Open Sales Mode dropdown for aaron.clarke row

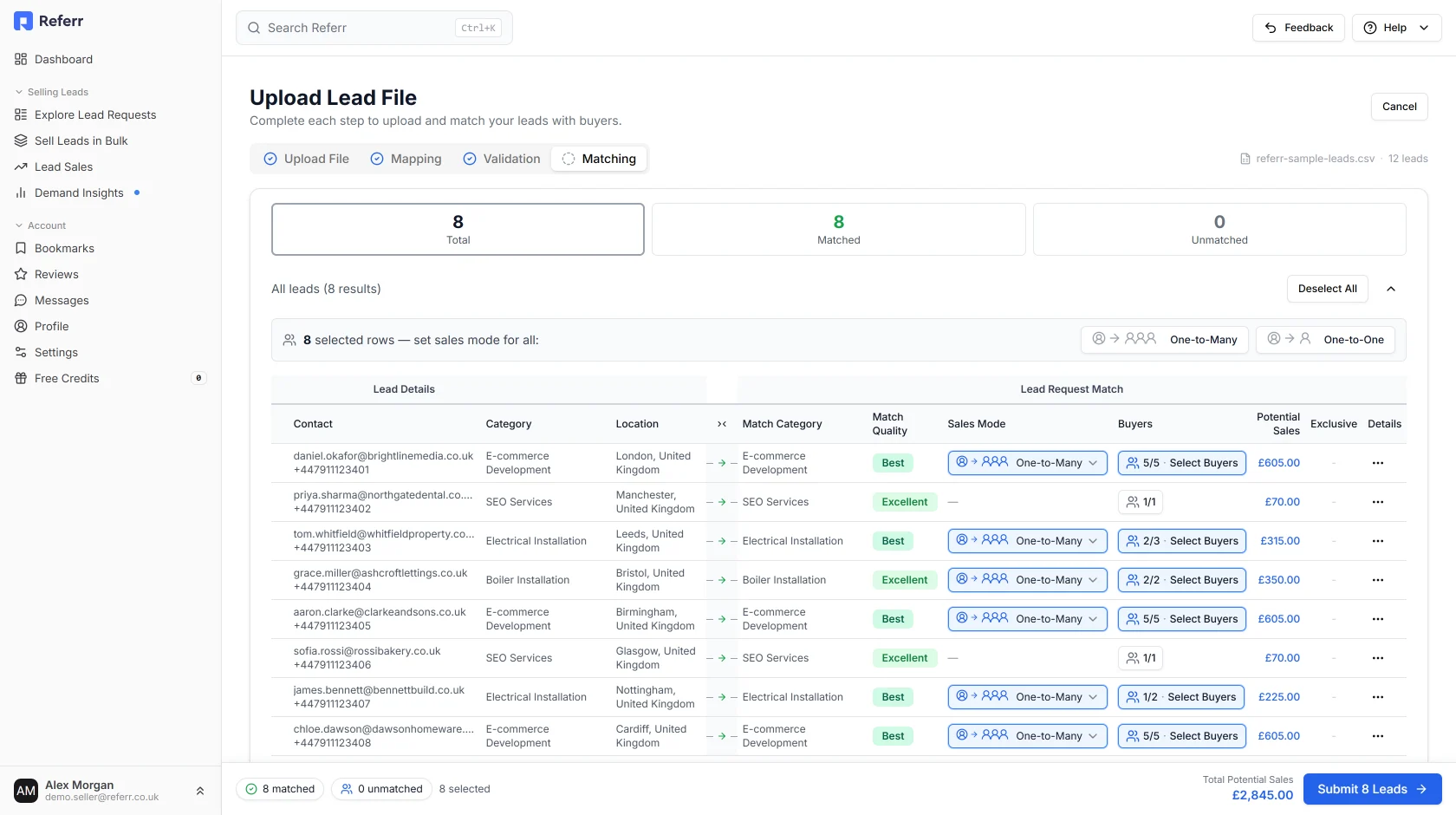tap(1028, 619)
